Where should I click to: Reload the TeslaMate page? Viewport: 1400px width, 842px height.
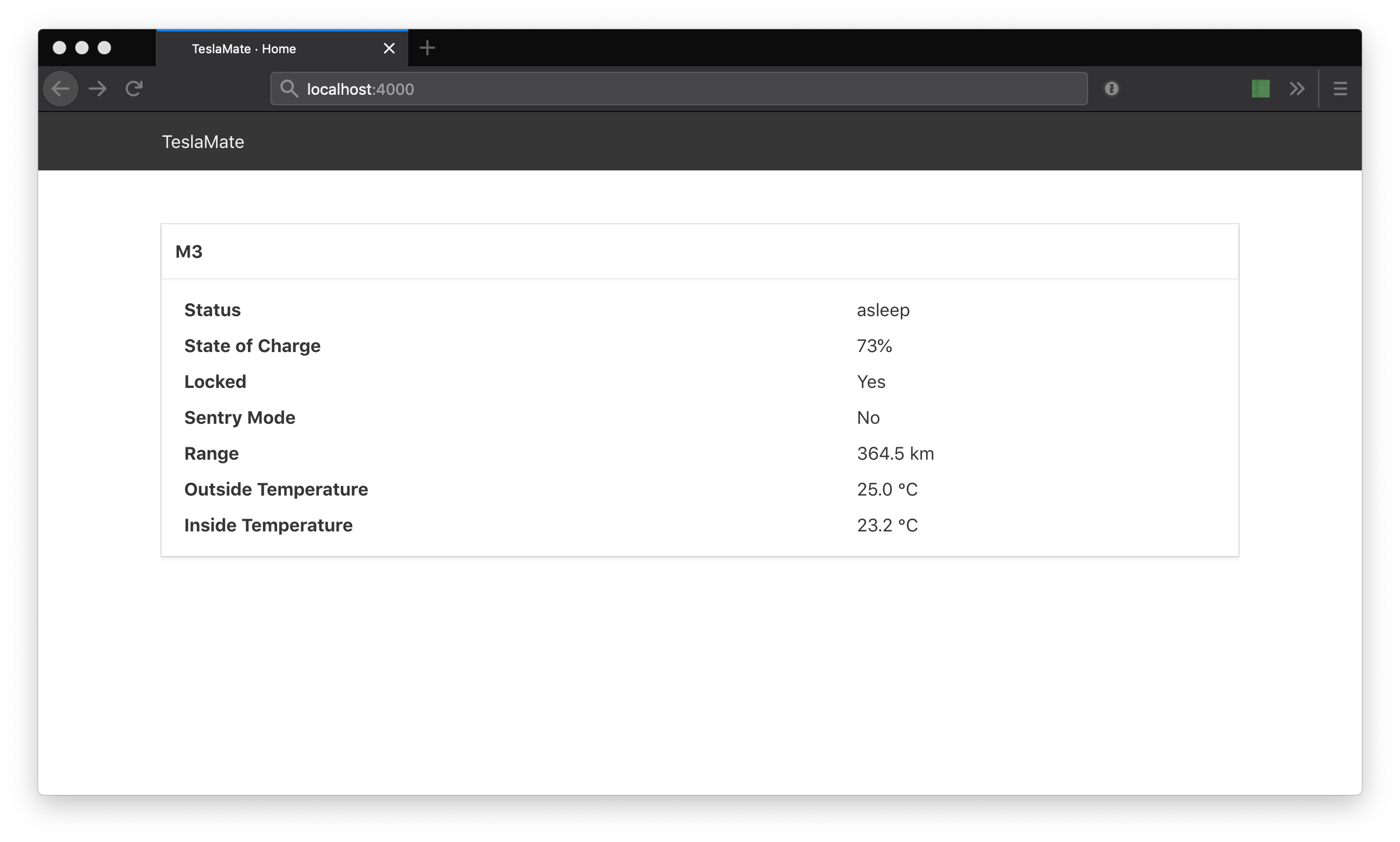click(x=134, y=89)
